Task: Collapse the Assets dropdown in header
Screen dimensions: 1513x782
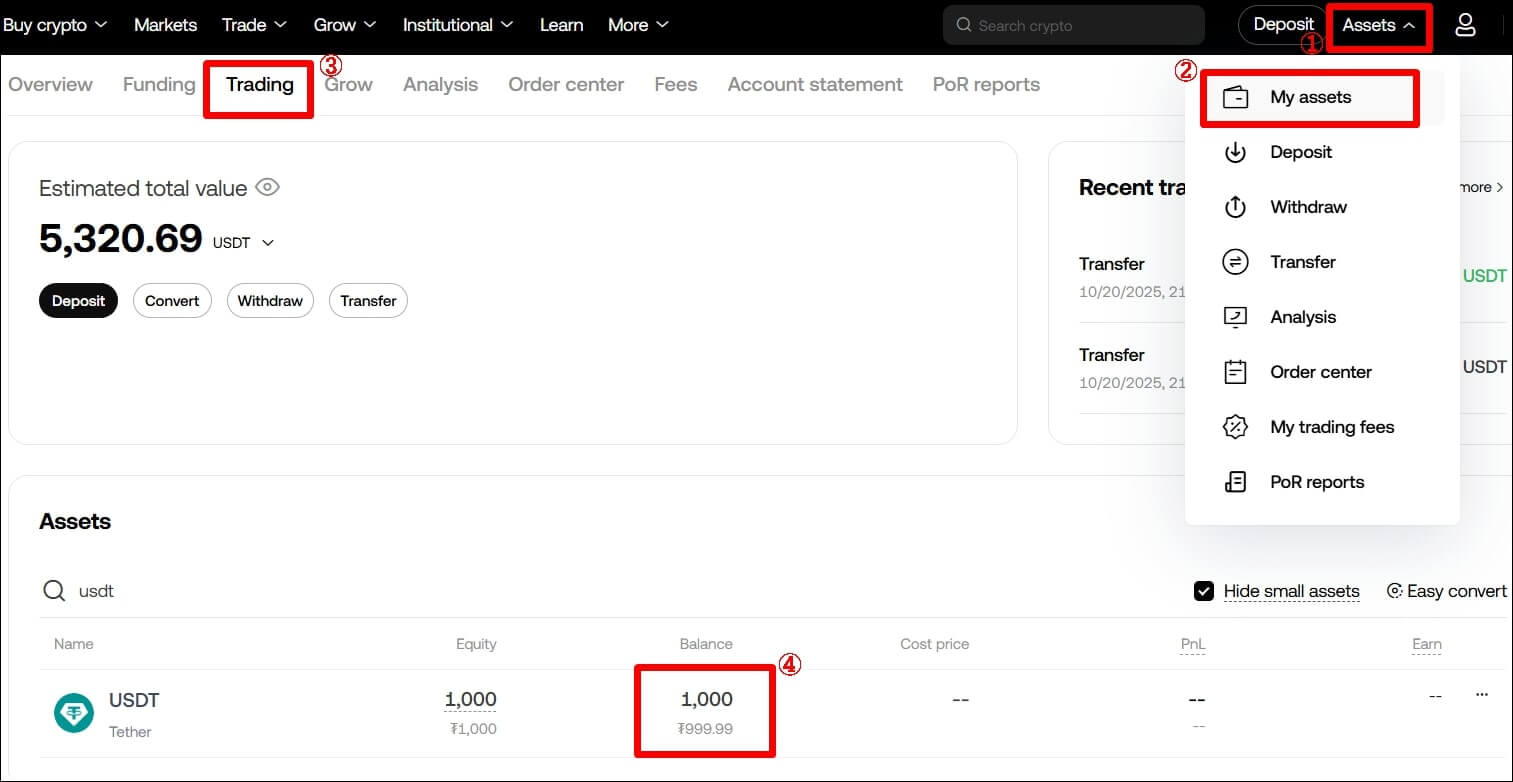Action: point(1379,25)
